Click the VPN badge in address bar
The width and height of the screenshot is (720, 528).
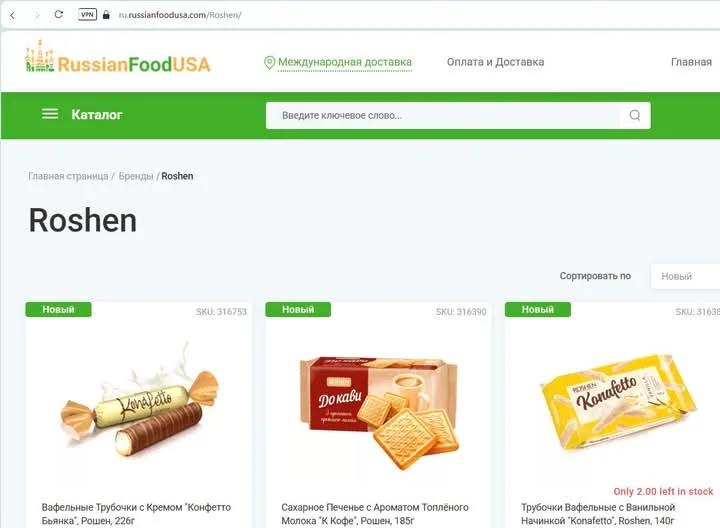(x=87, y=15)
